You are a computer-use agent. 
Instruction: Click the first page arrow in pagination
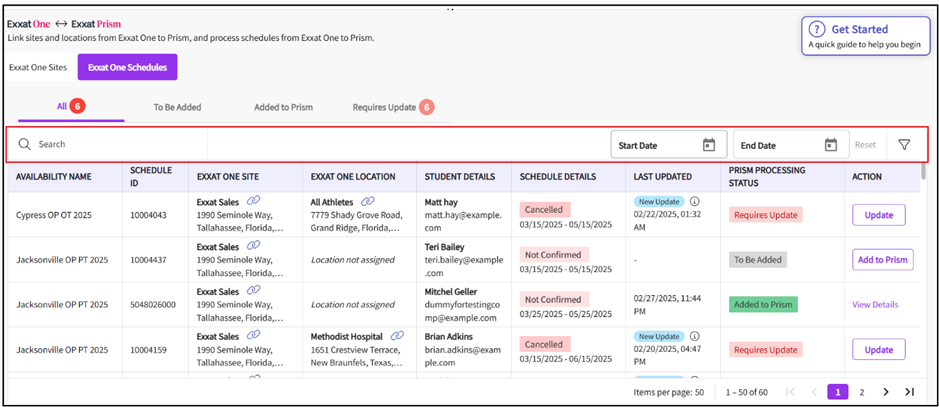pos(790,392)
